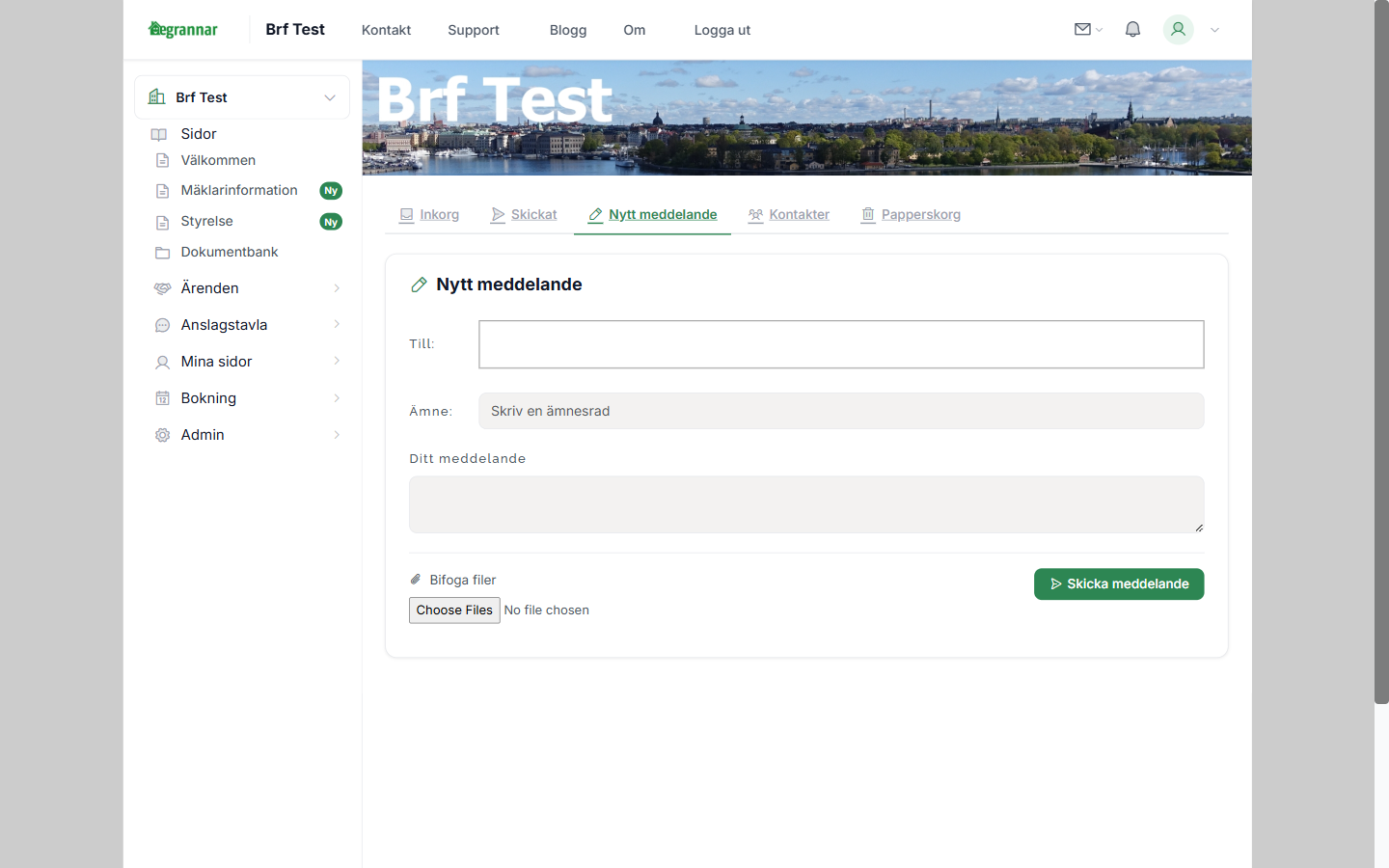Image resolution: width=1389 pixels, height=868 pixels.
Task: Open the Kontakt menu item
Action: (386, 30)
